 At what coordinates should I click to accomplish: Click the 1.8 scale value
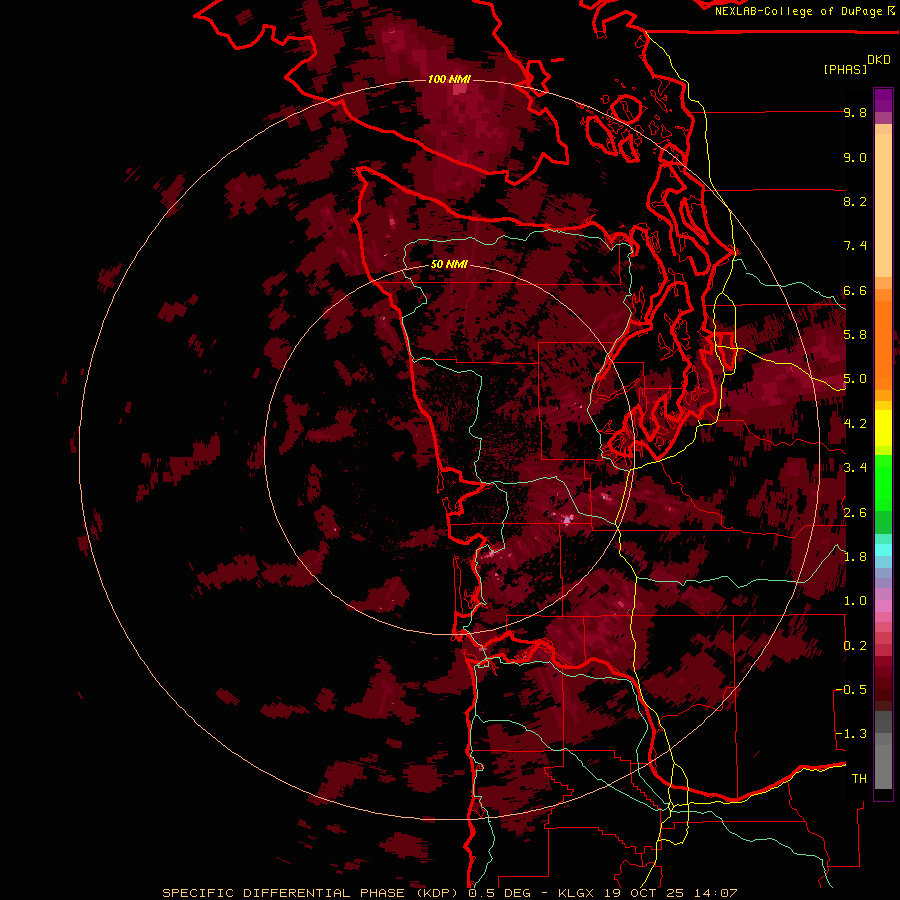[855, 557]
